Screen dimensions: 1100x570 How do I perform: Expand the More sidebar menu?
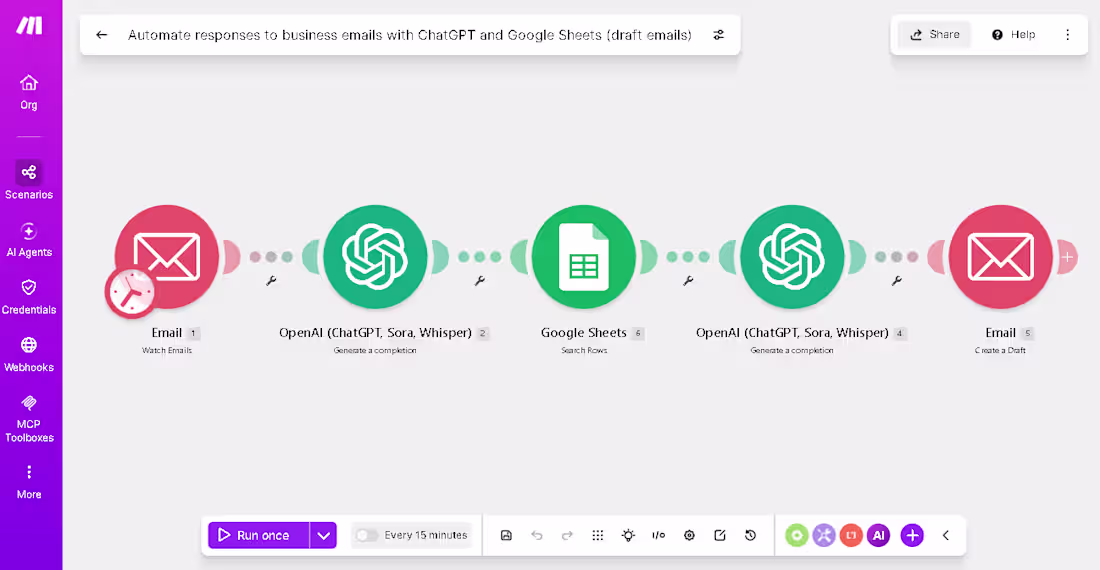(x=29, y=482)
